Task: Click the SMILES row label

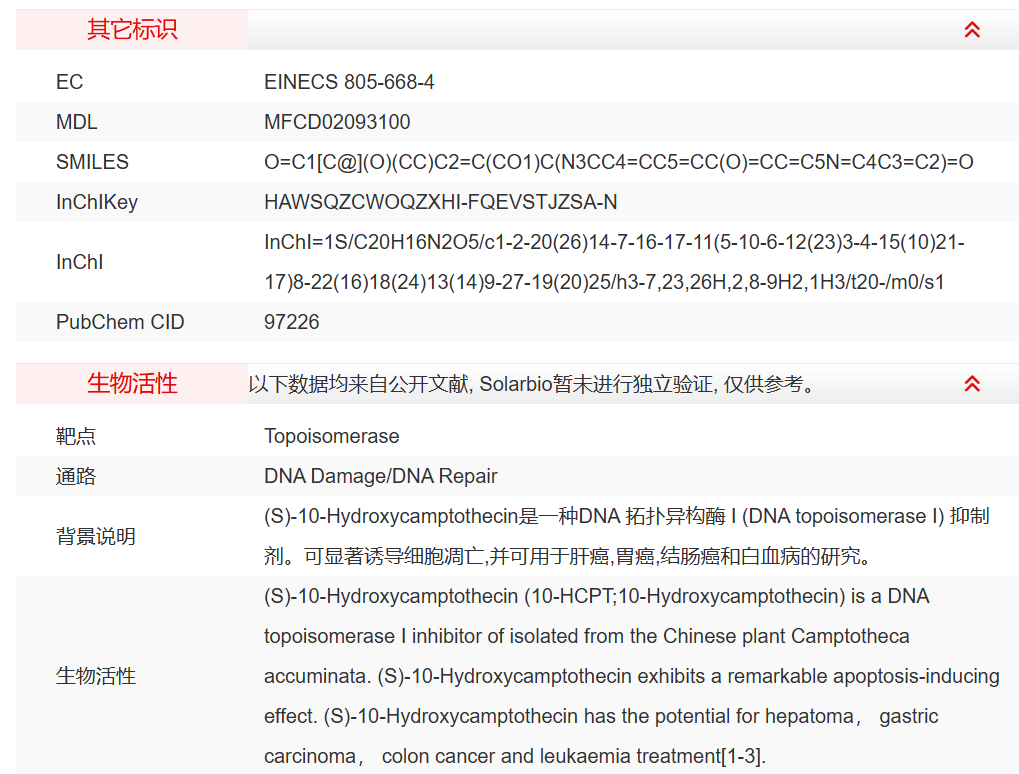Action: [92, 162]
